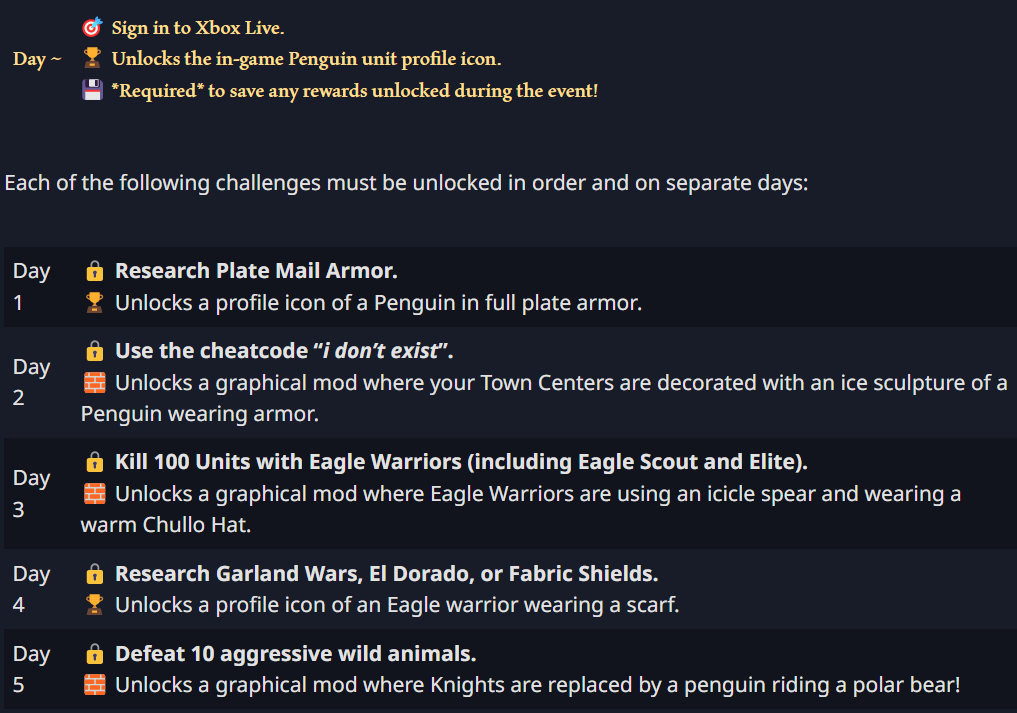Click the lock icon next to Research Plate Mail Armor
The width and height of the screenshot is (1017, 713).
click(94, 271)
